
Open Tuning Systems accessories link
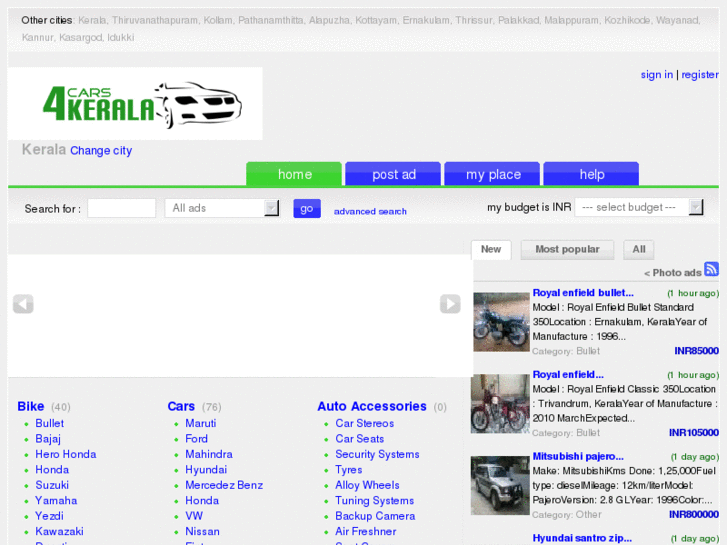pyautogui.click(x=375, y=500)
